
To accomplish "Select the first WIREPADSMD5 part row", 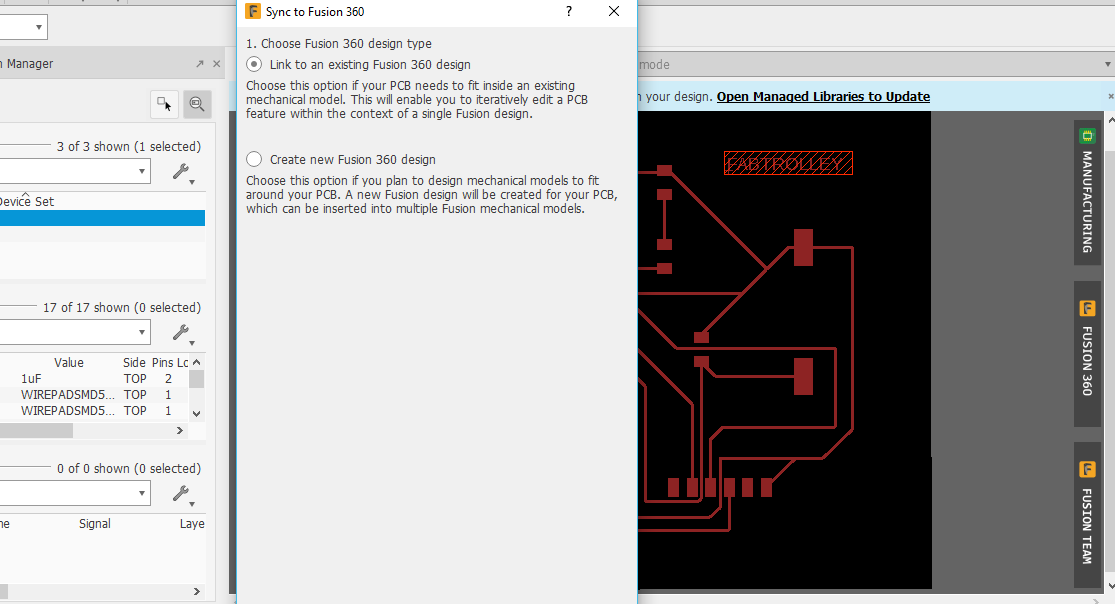I will [94, 395].
